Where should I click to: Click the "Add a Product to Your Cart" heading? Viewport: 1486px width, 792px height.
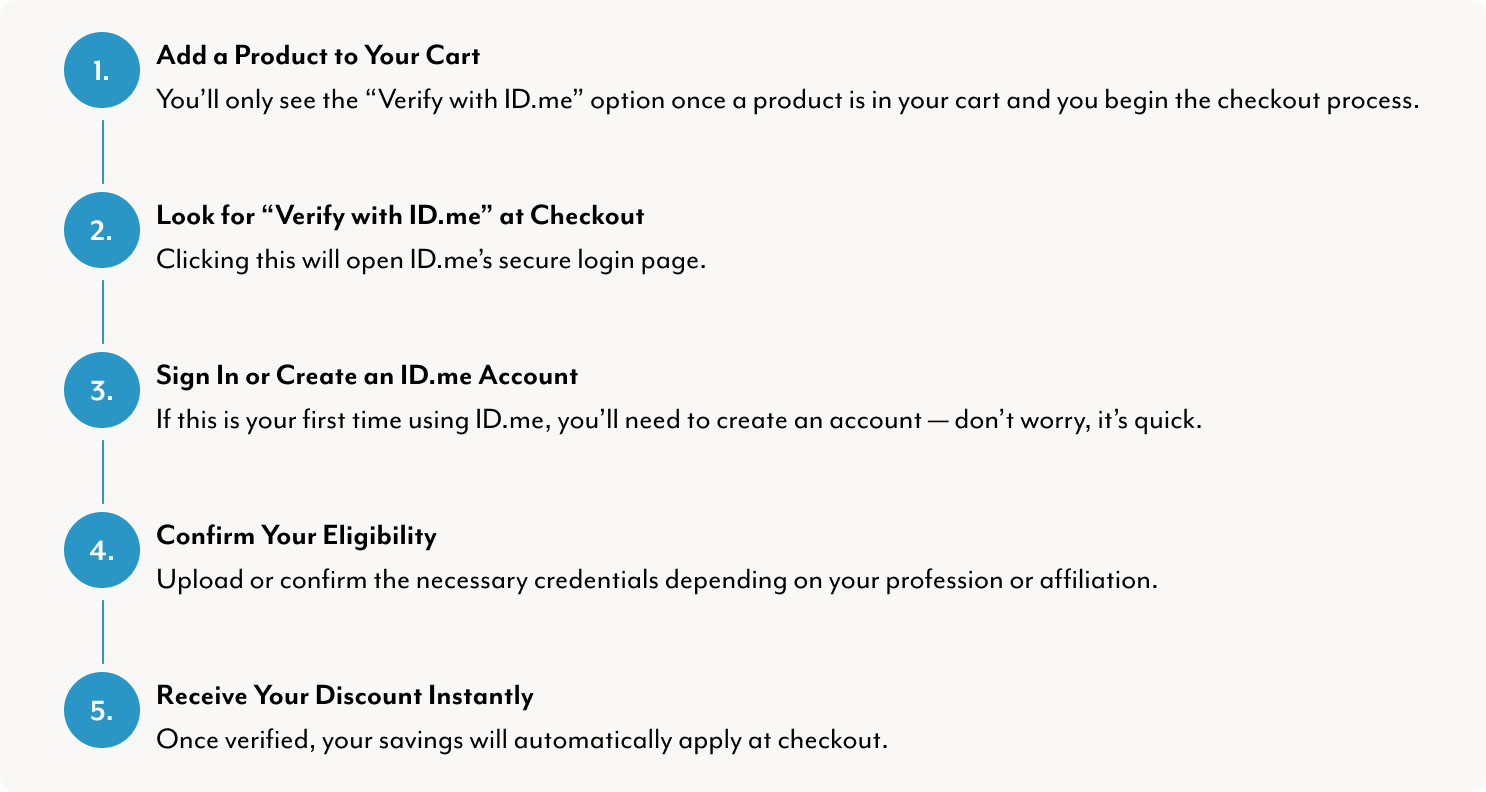[318, 56]
